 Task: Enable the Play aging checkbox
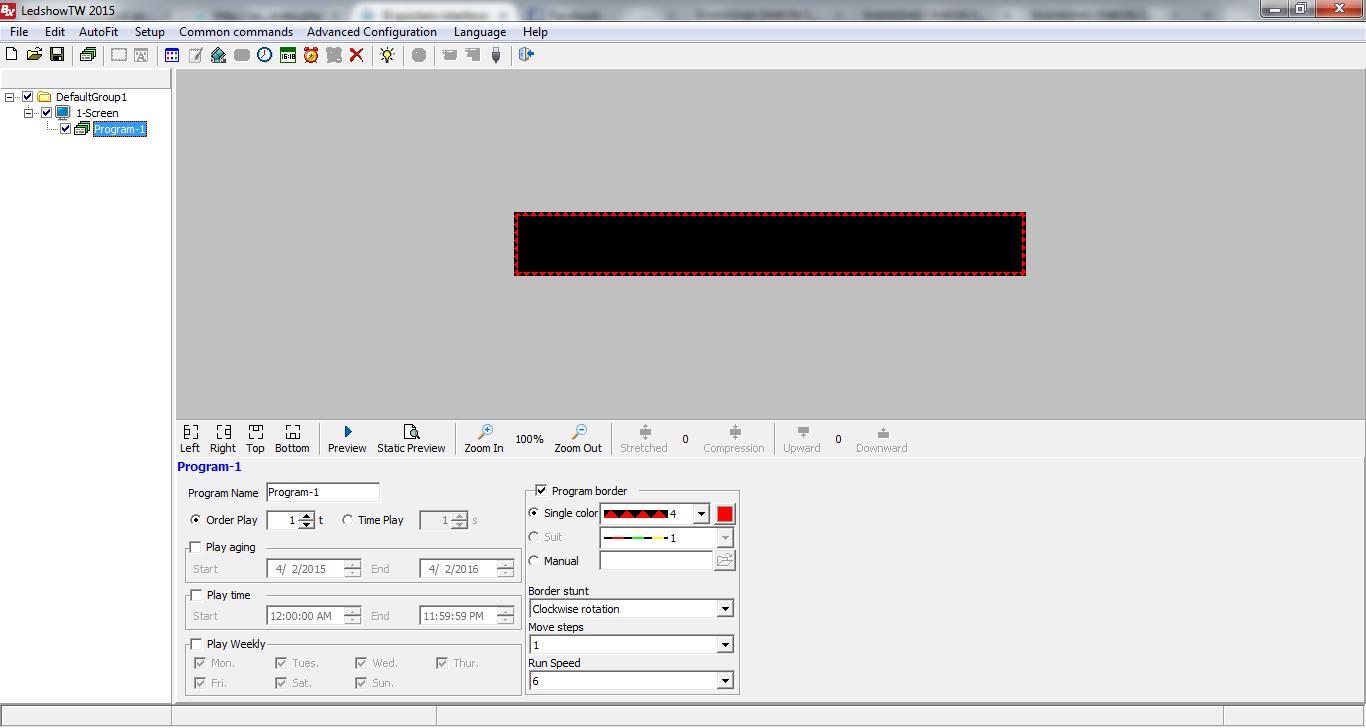[x=195, y=547]
